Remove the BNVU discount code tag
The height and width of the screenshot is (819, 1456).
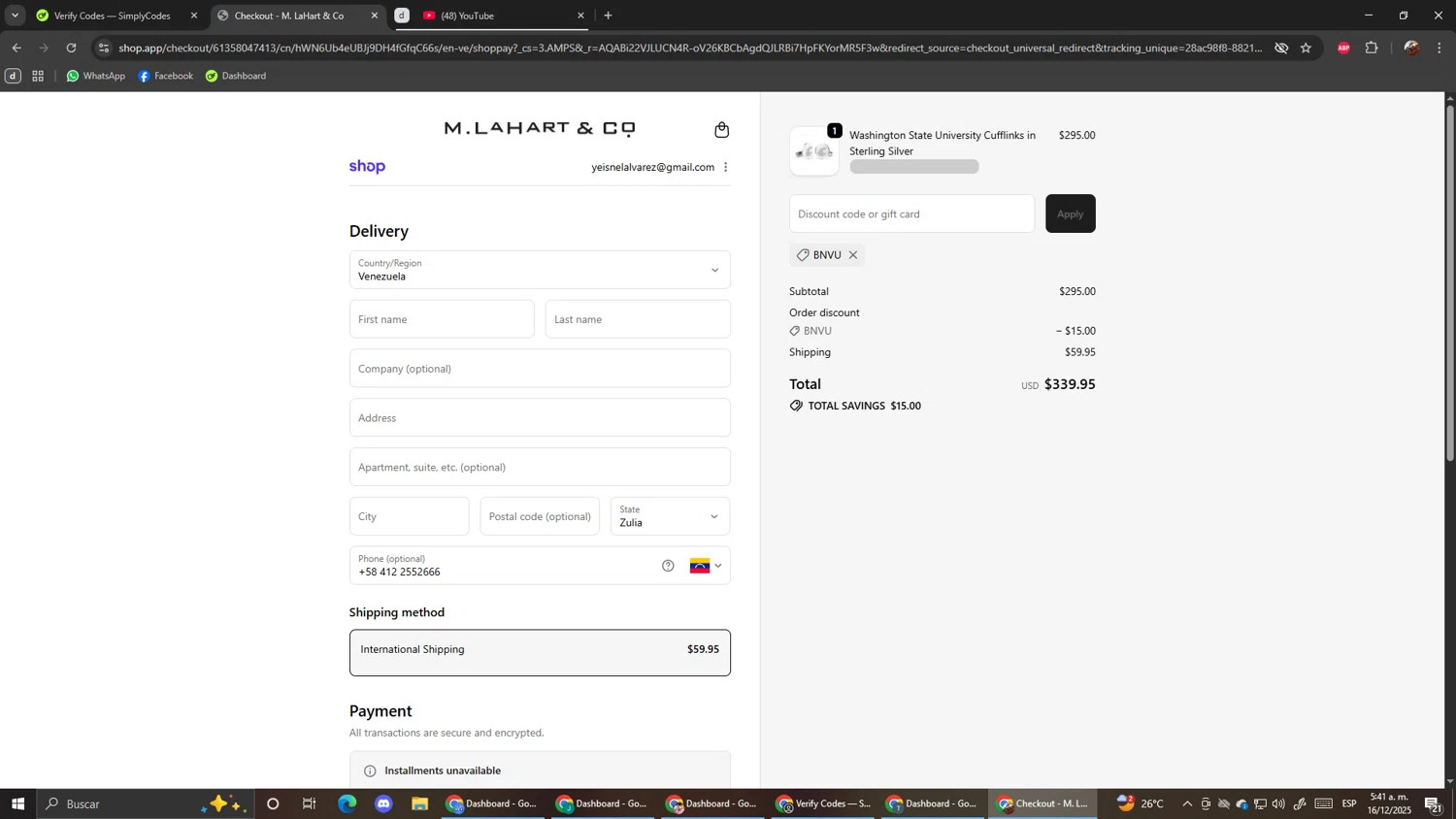coord(853,255)
